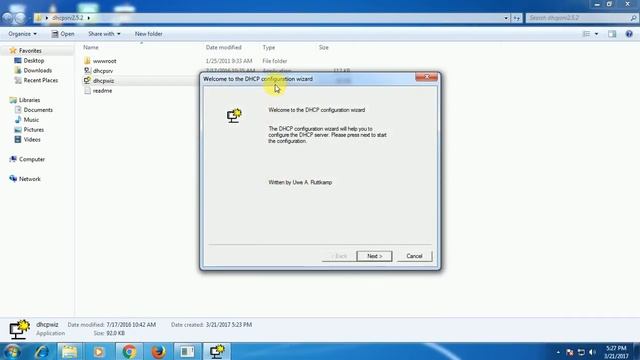Screen dimensions: 640x360
Task: Click the Forward navigation arrow
Action: [20, 18]
